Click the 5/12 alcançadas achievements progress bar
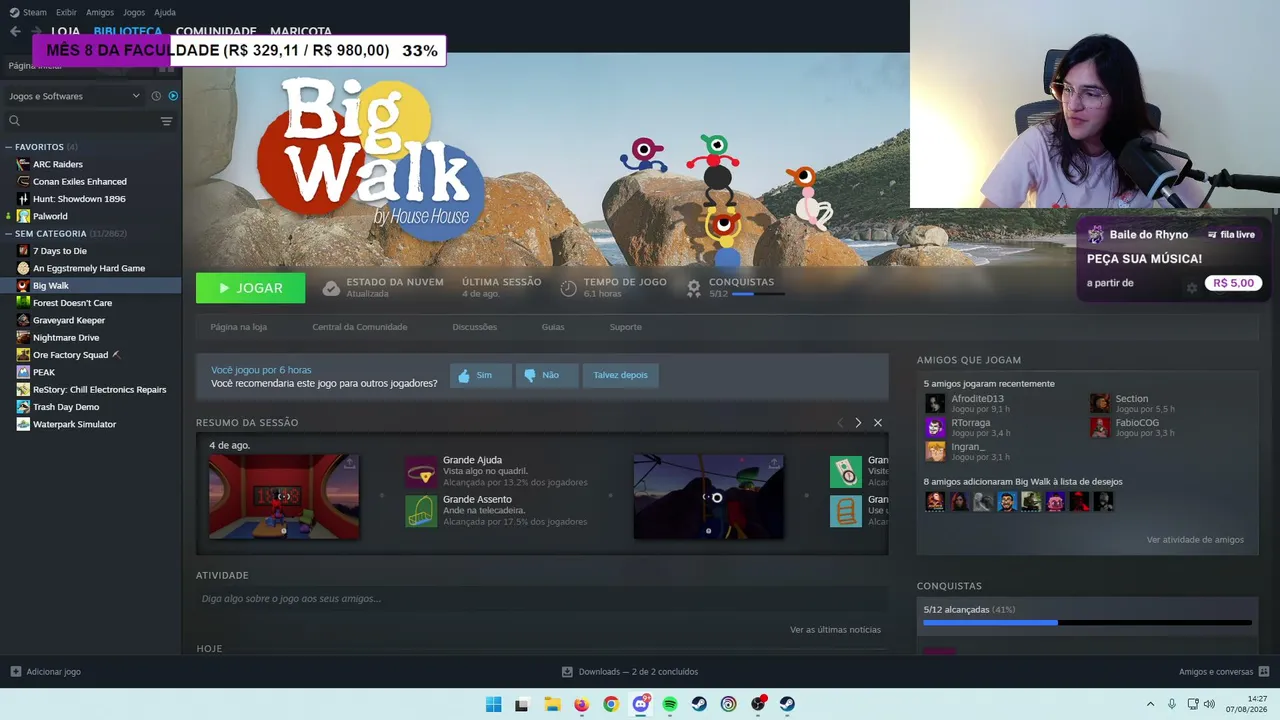Screen dimensions: 1280x720 pyautogui.click(x=1087, y=623)
